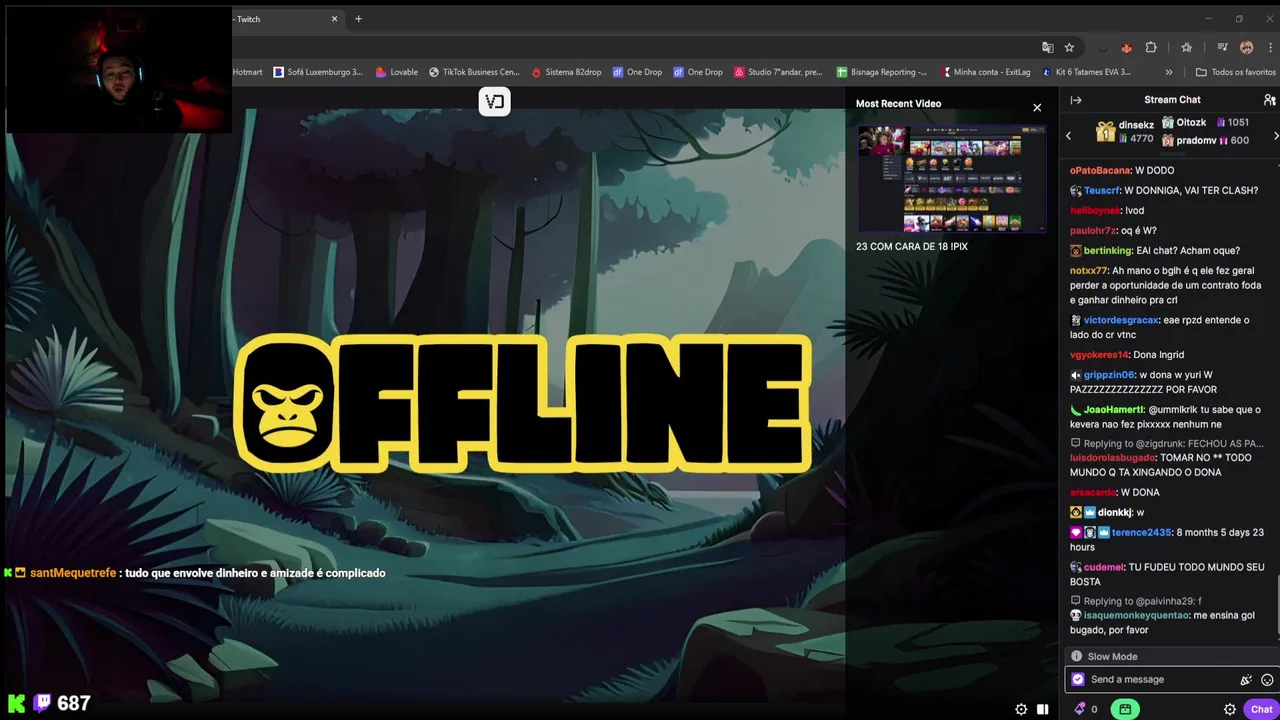Click username notxx77 in chat

point(1089,271)
